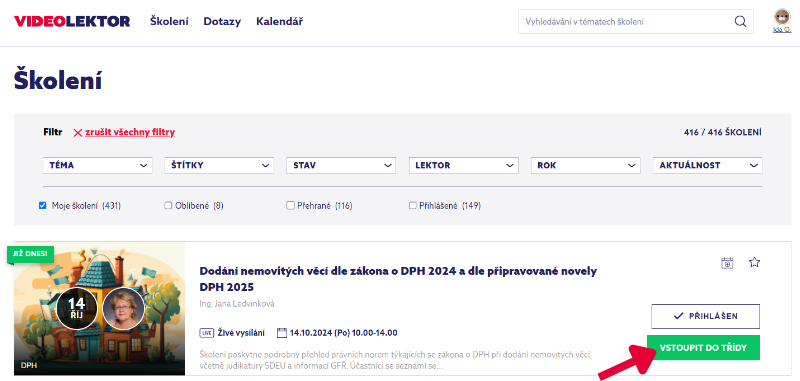Click the Filtr label
Image resolution: width=800 pixels, height=381 pixels.
click(x=53, y=132)
